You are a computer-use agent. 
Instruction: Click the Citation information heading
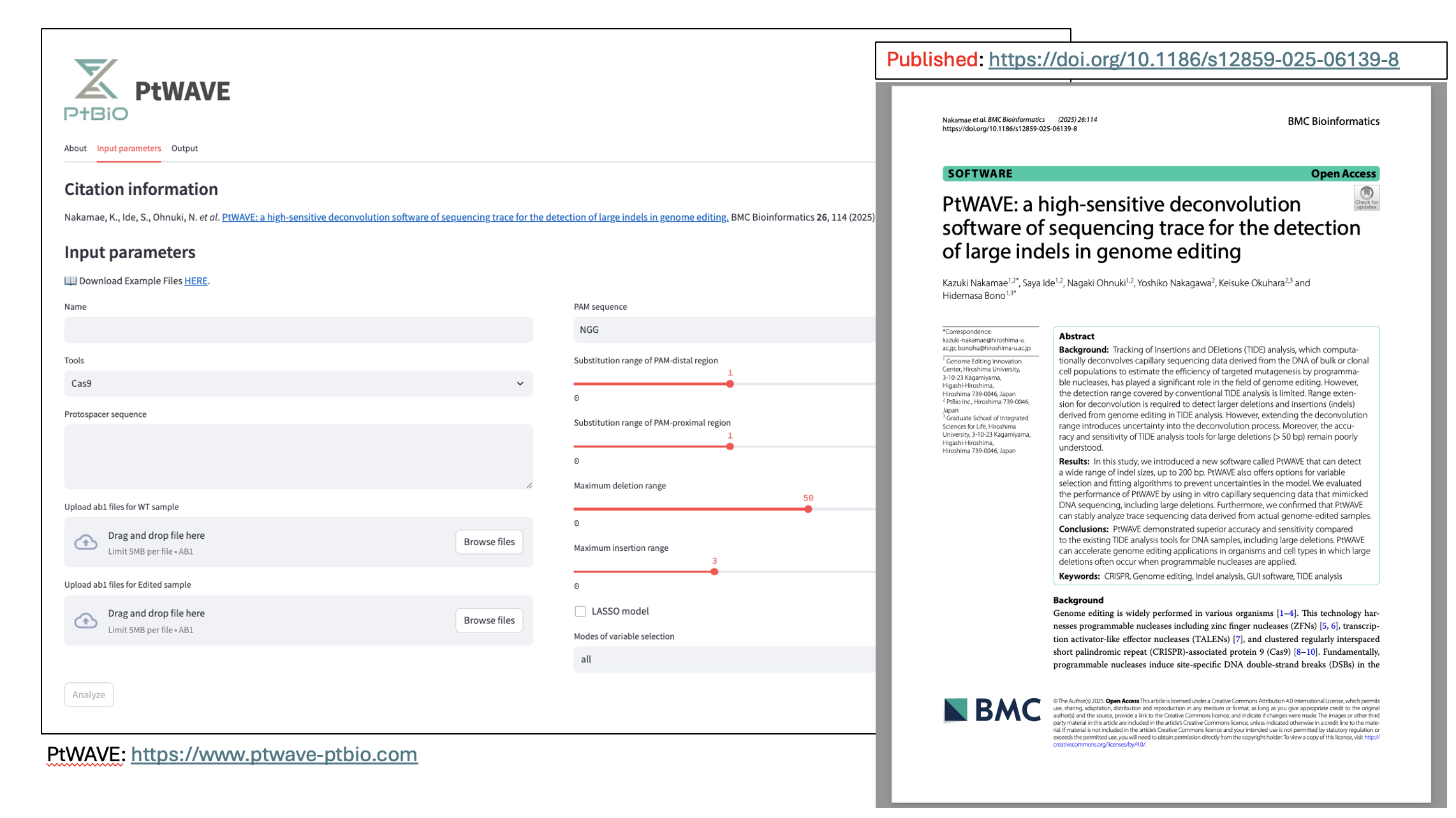pos(141,189)
